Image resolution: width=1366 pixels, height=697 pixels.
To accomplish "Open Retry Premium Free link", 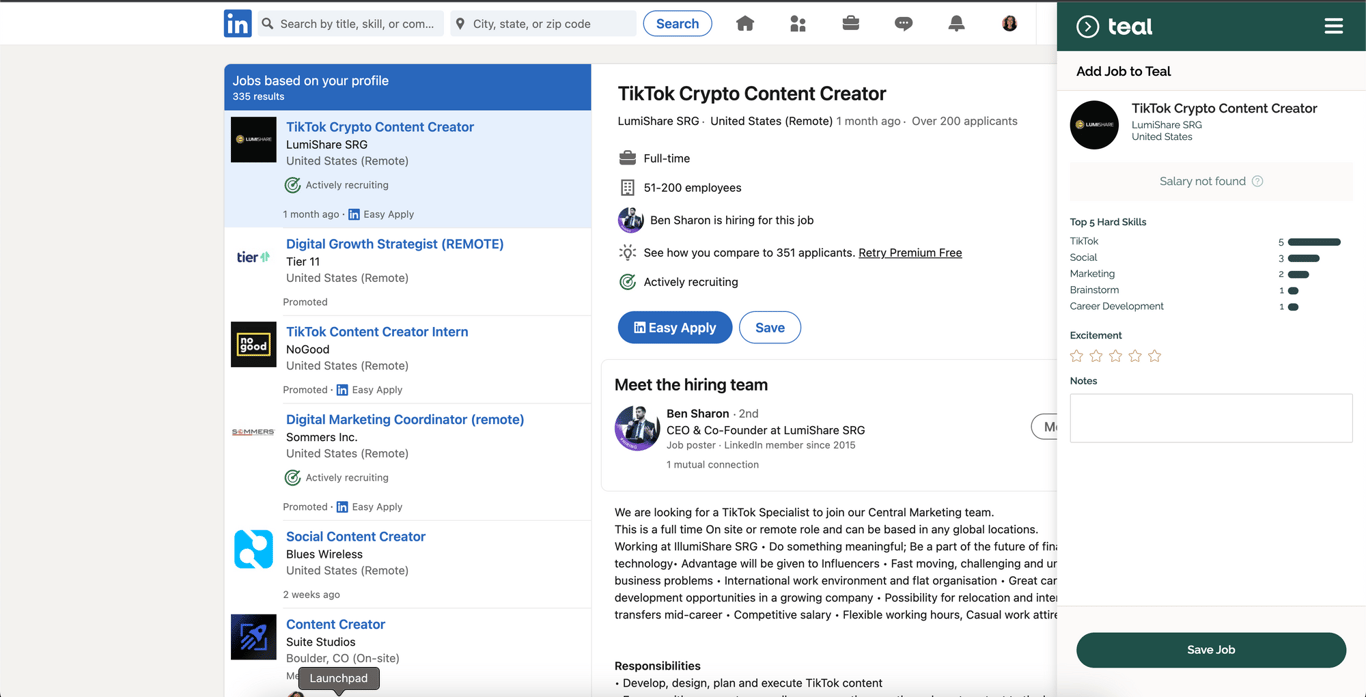I will [x=910, y=253].
